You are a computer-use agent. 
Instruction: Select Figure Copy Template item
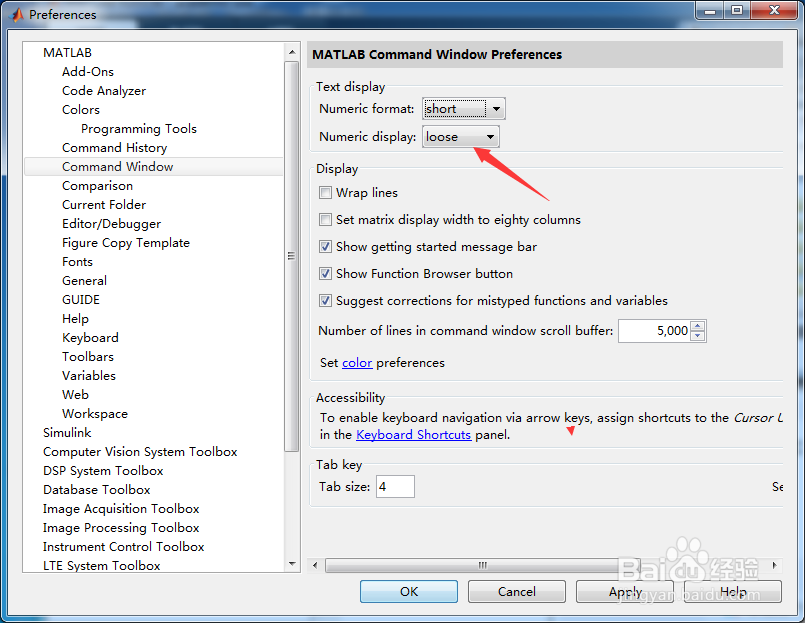pyautogui.click(x=126, y=243)
